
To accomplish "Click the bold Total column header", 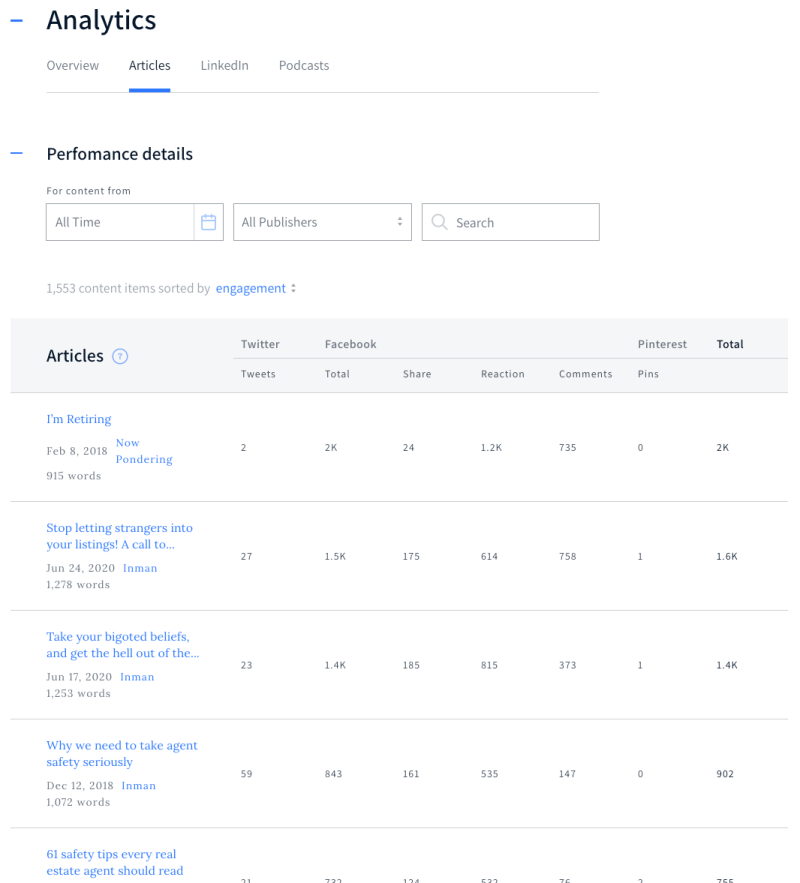I will (x=730, y=344).
